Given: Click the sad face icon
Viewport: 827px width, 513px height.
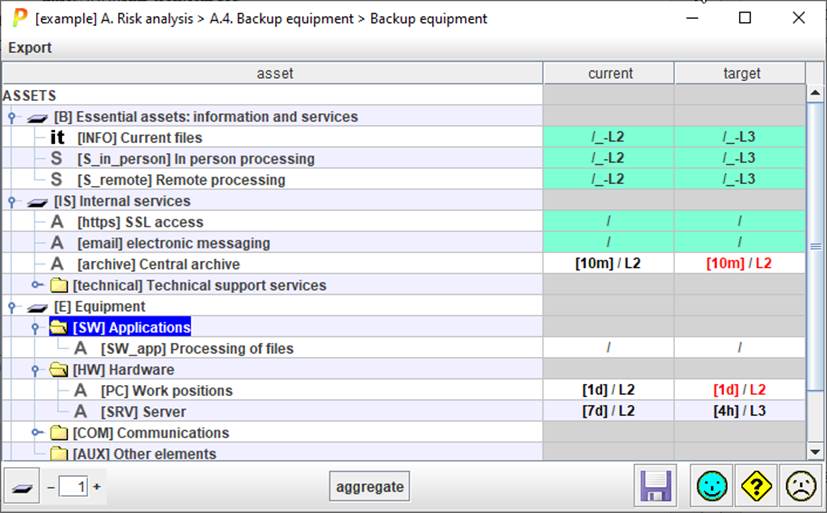Looking at the screenshot, I should click(x=799, y=487).
